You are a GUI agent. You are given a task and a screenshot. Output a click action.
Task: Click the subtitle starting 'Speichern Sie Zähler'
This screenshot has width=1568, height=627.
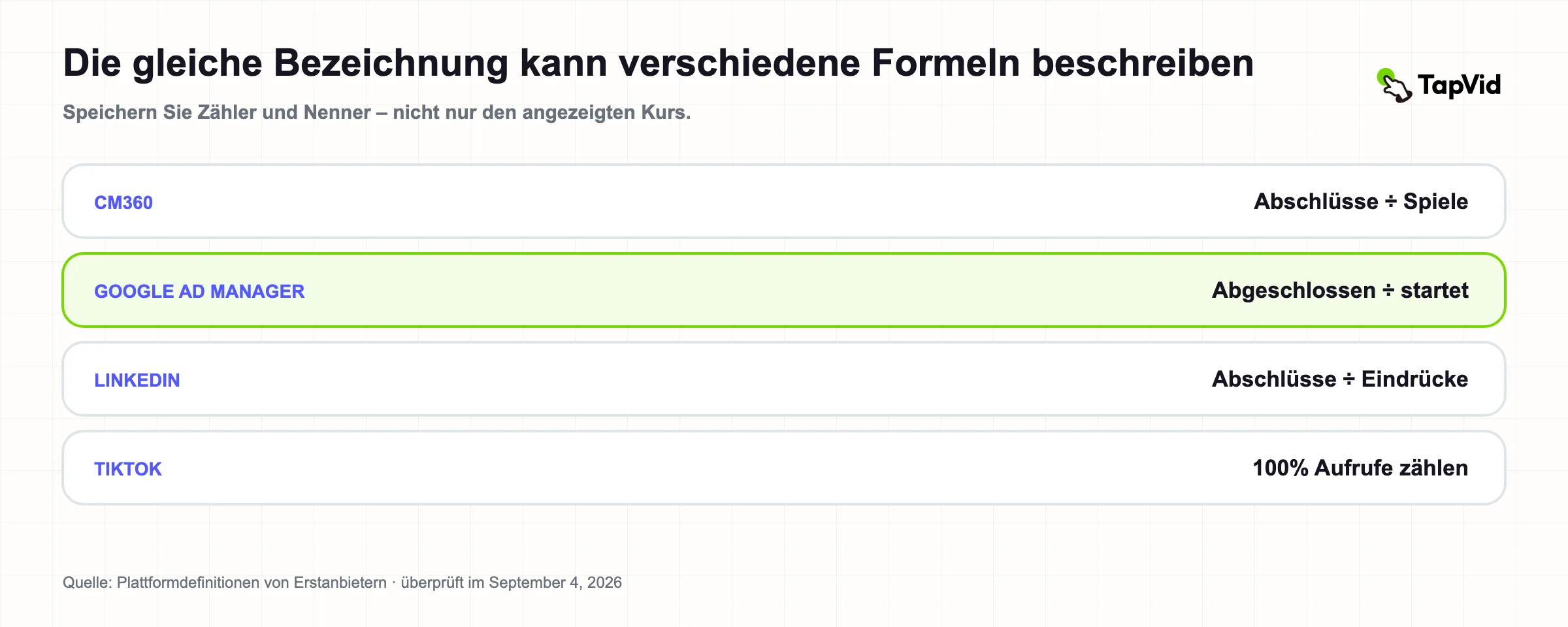pyautogui.click(x=376, y=112)
